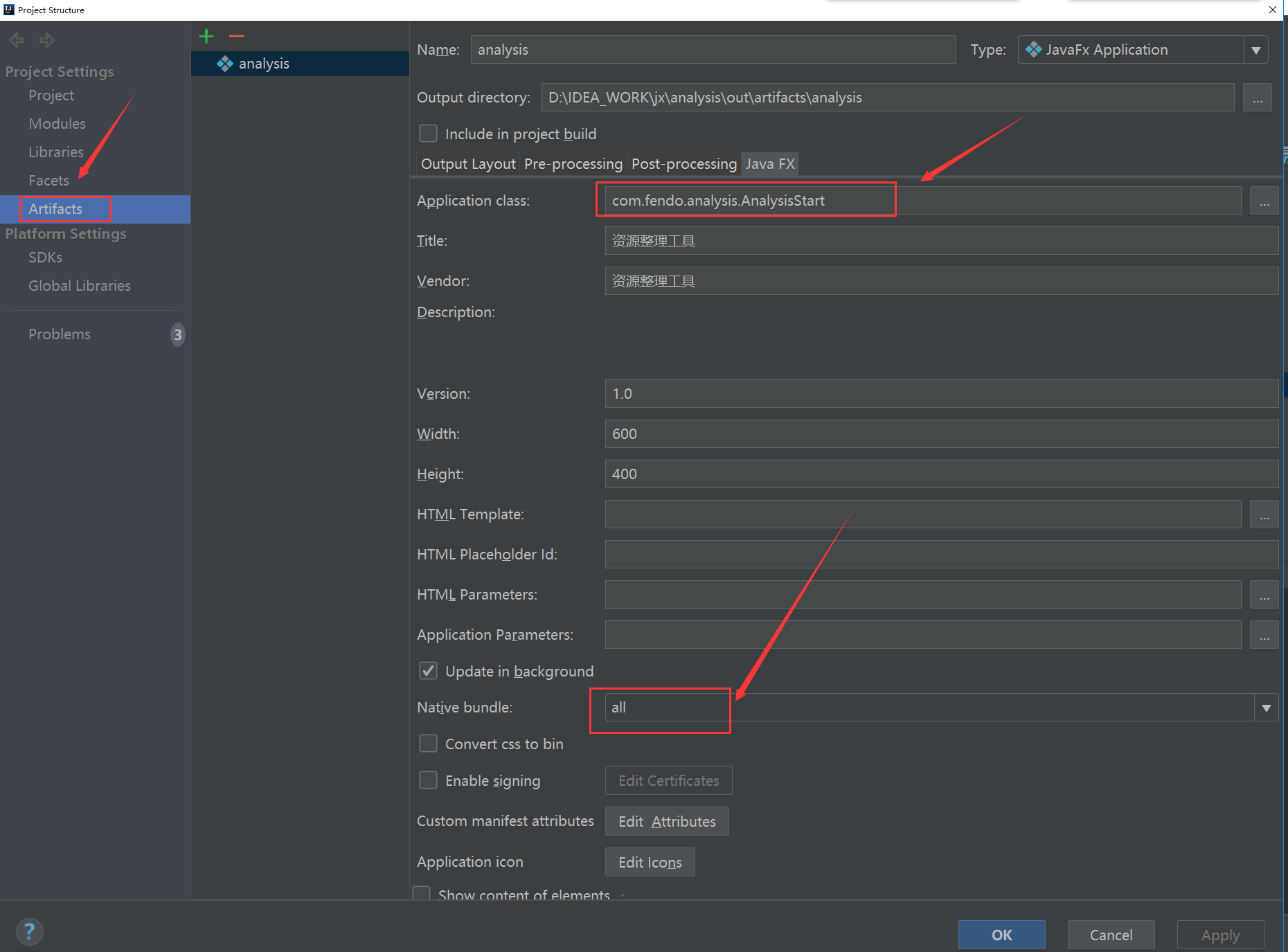The height and width of the screenshot is (952, 1288).
Task: Select the analysis artifact in the list
Action: [300, 64]
